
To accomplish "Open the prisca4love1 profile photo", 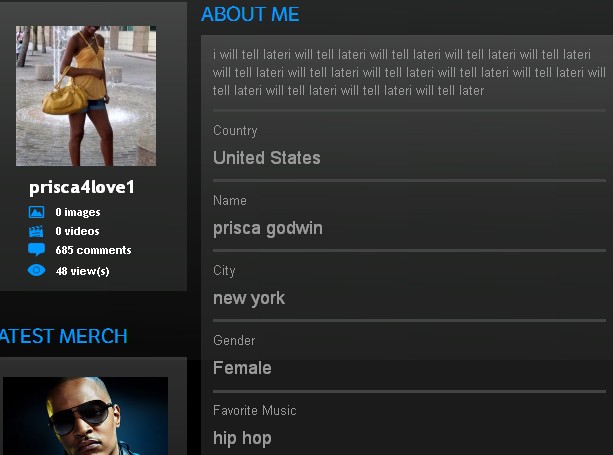I will 86,96.
